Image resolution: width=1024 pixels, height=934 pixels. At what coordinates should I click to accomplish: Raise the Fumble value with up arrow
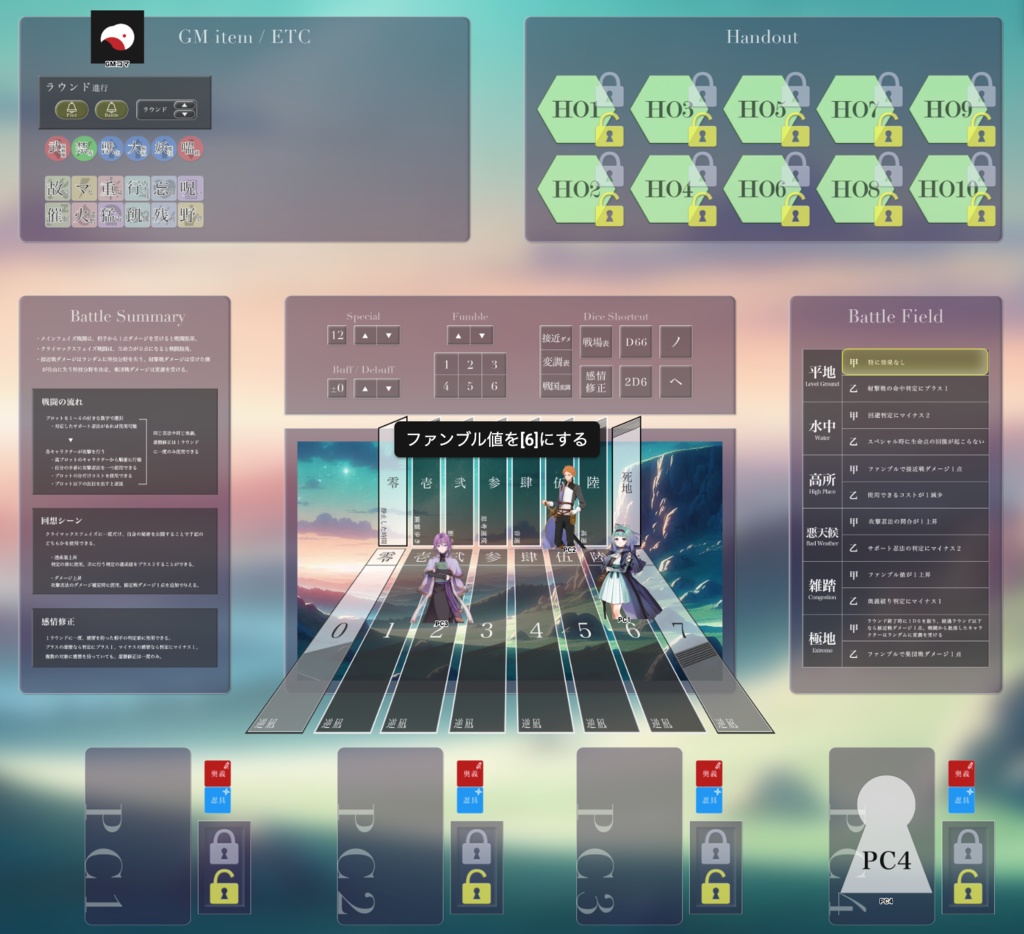pyautogui.click(x=458, y=336)
